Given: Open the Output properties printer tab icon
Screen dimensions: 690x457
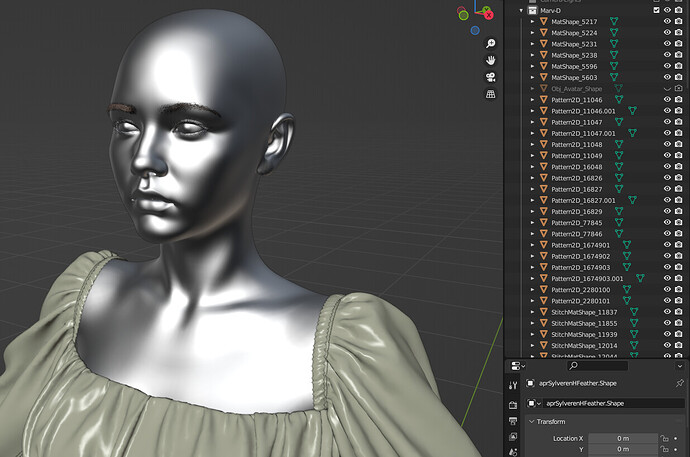Looking at the screenshot, I should pyautogui.click(x=513, y=421).
